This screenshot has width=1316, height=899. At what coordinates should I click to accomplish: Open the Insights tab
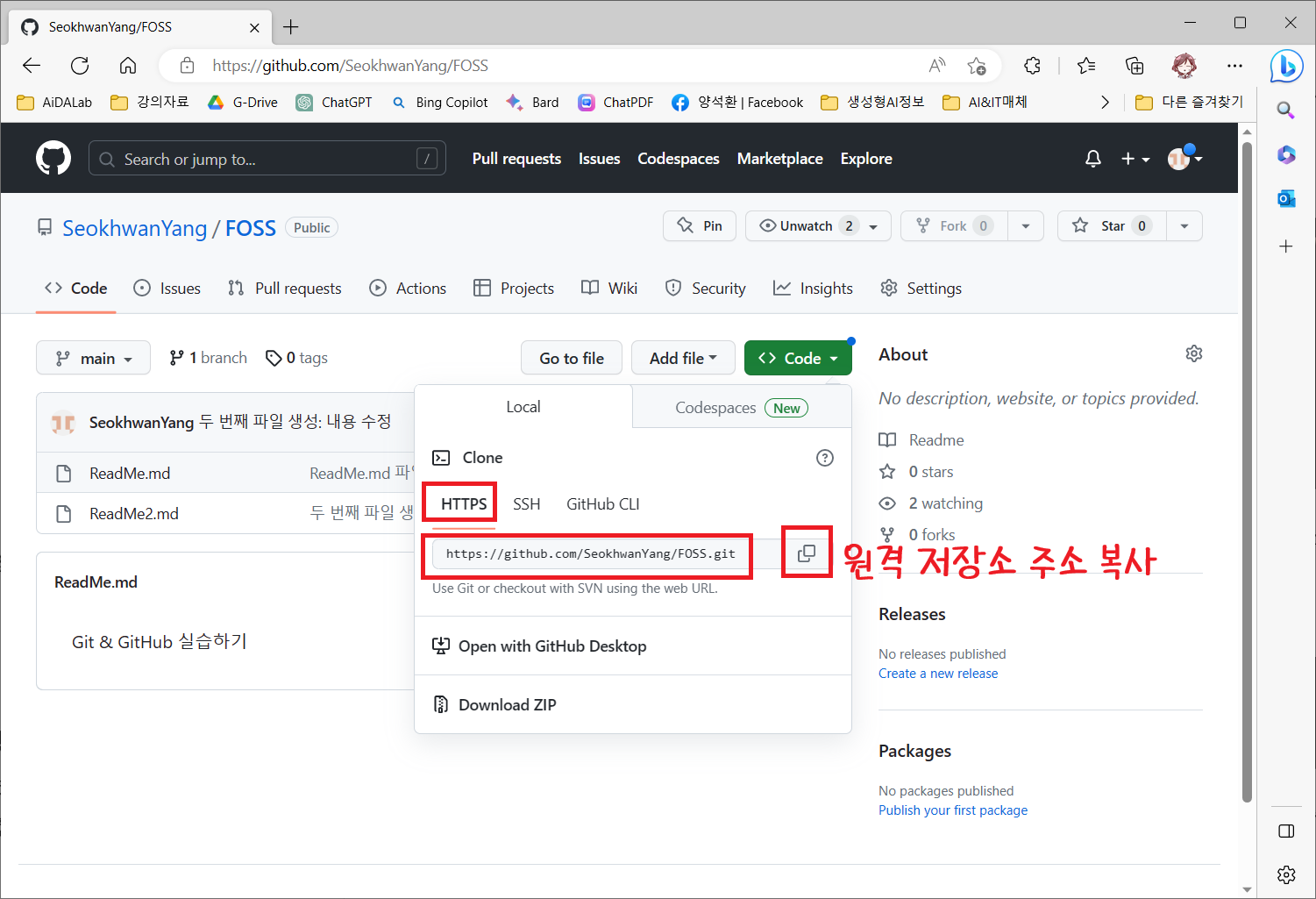813,289
